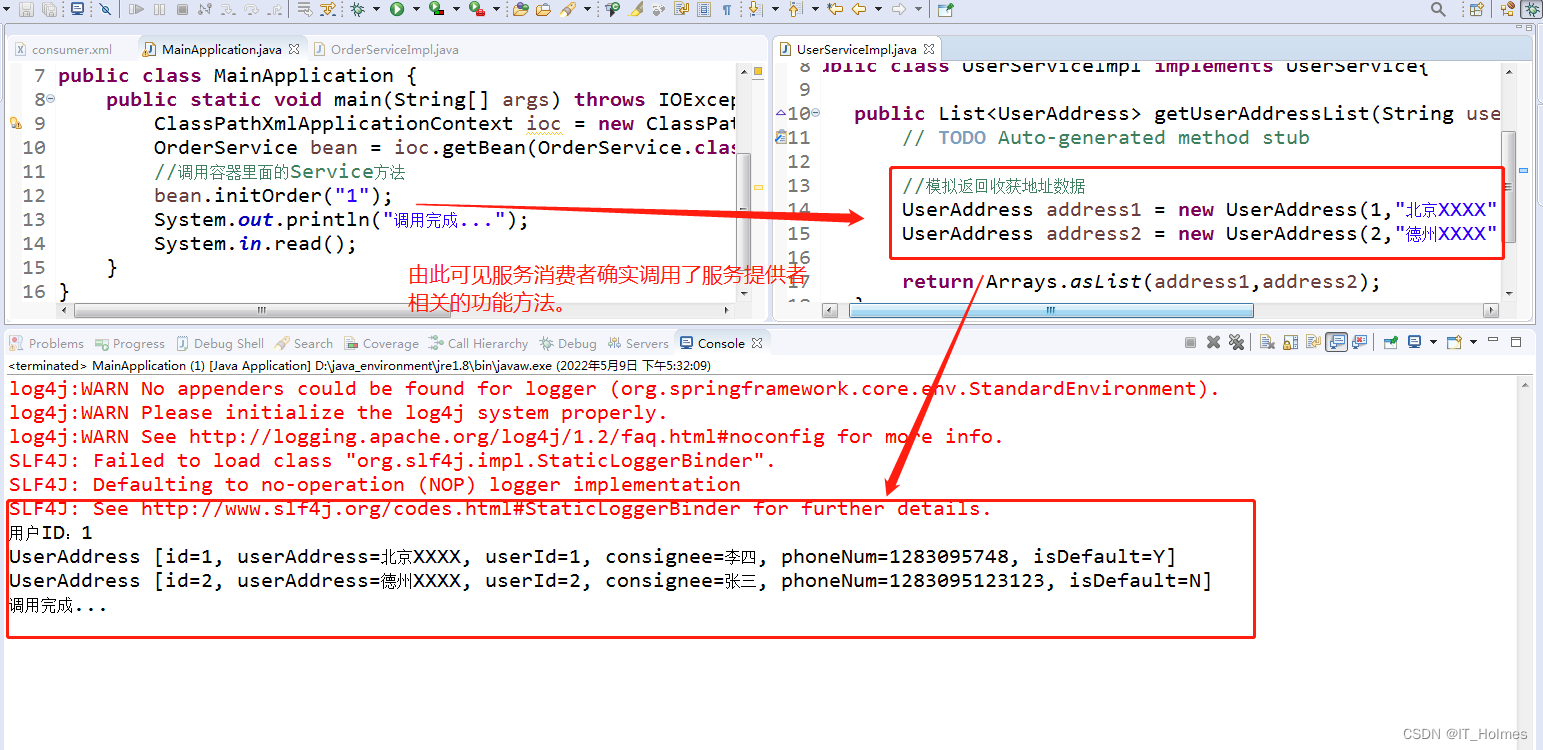Screen dimensions: 1543x750
Task: Open the Open Console dropdown arrow
Action: (x=1473, y=342)
